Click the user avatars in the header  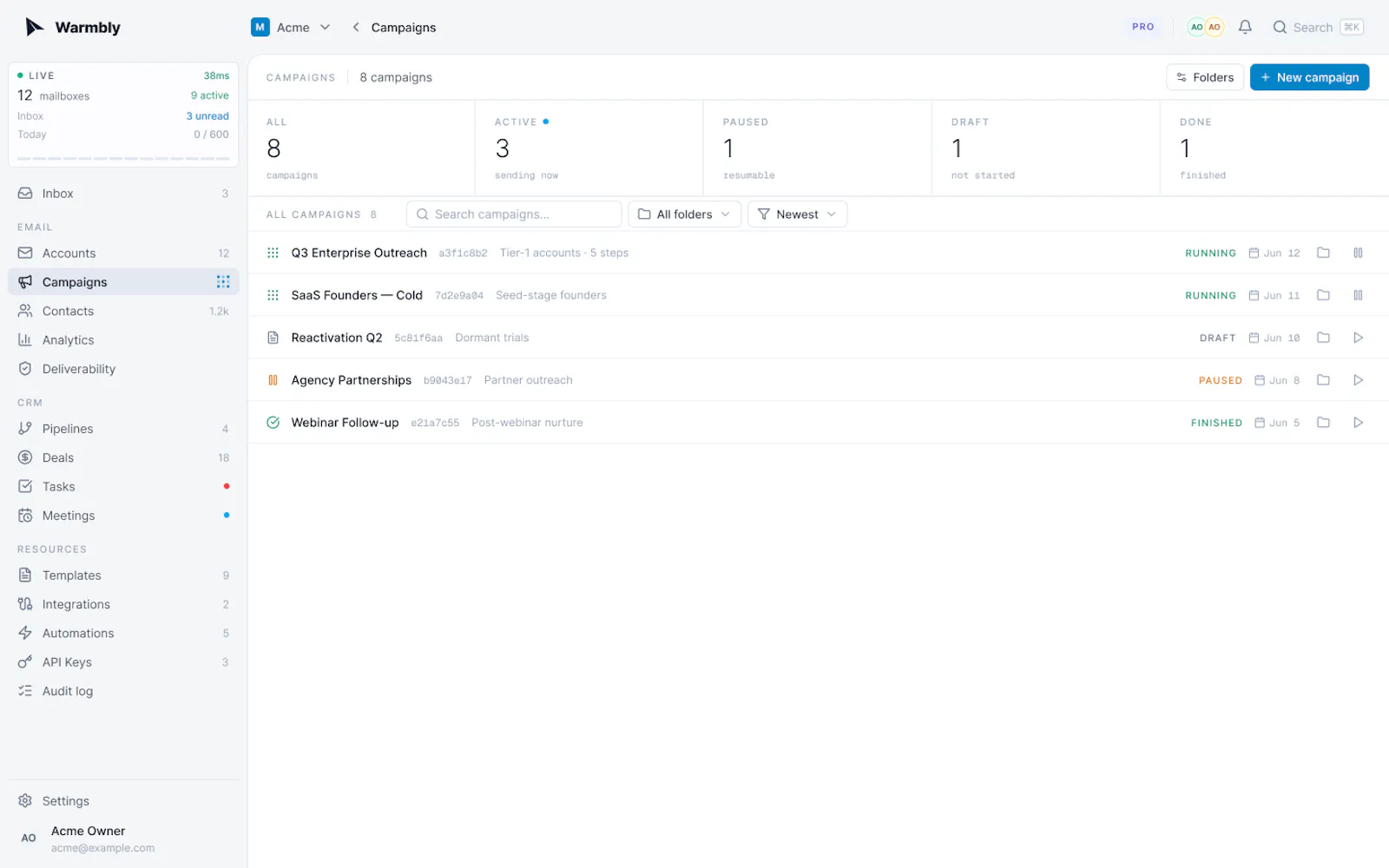[x=1206, y=27]
